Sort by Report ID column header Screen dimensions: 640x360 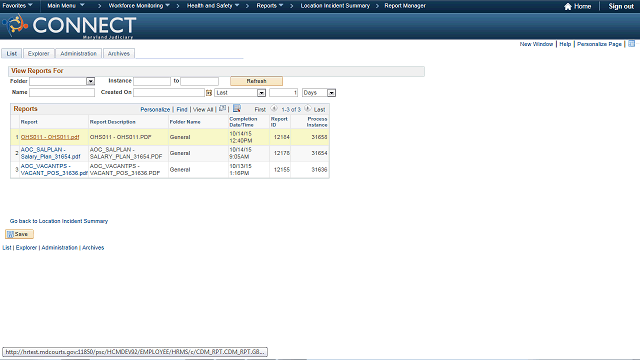pos(279,122)
